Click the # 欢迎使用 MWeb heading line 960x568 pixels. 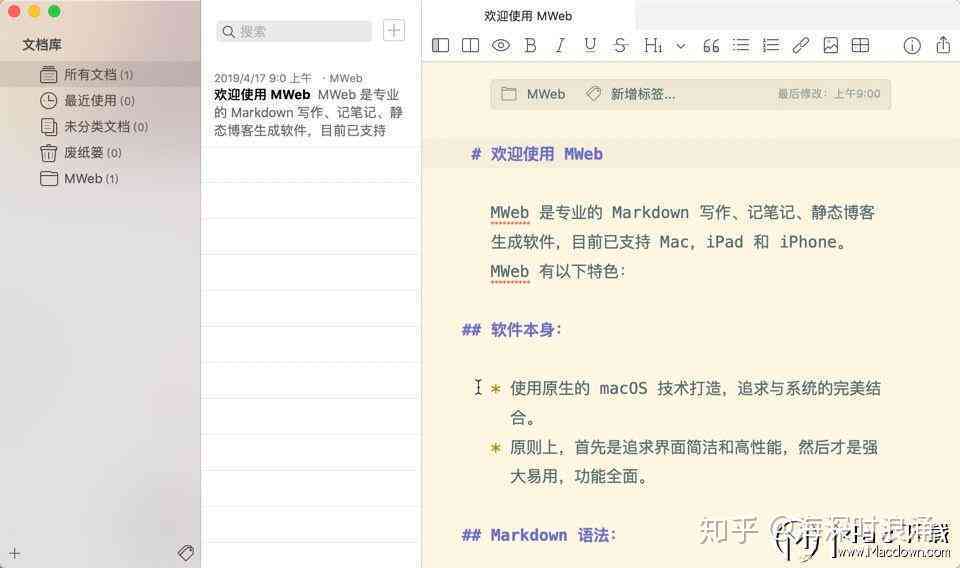(x=536, y=154)
